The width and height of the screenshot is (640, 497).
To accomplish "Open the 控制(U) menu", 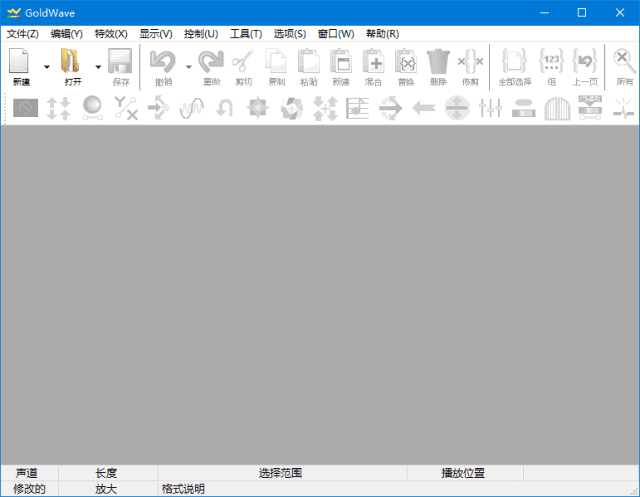I will 201,34.
